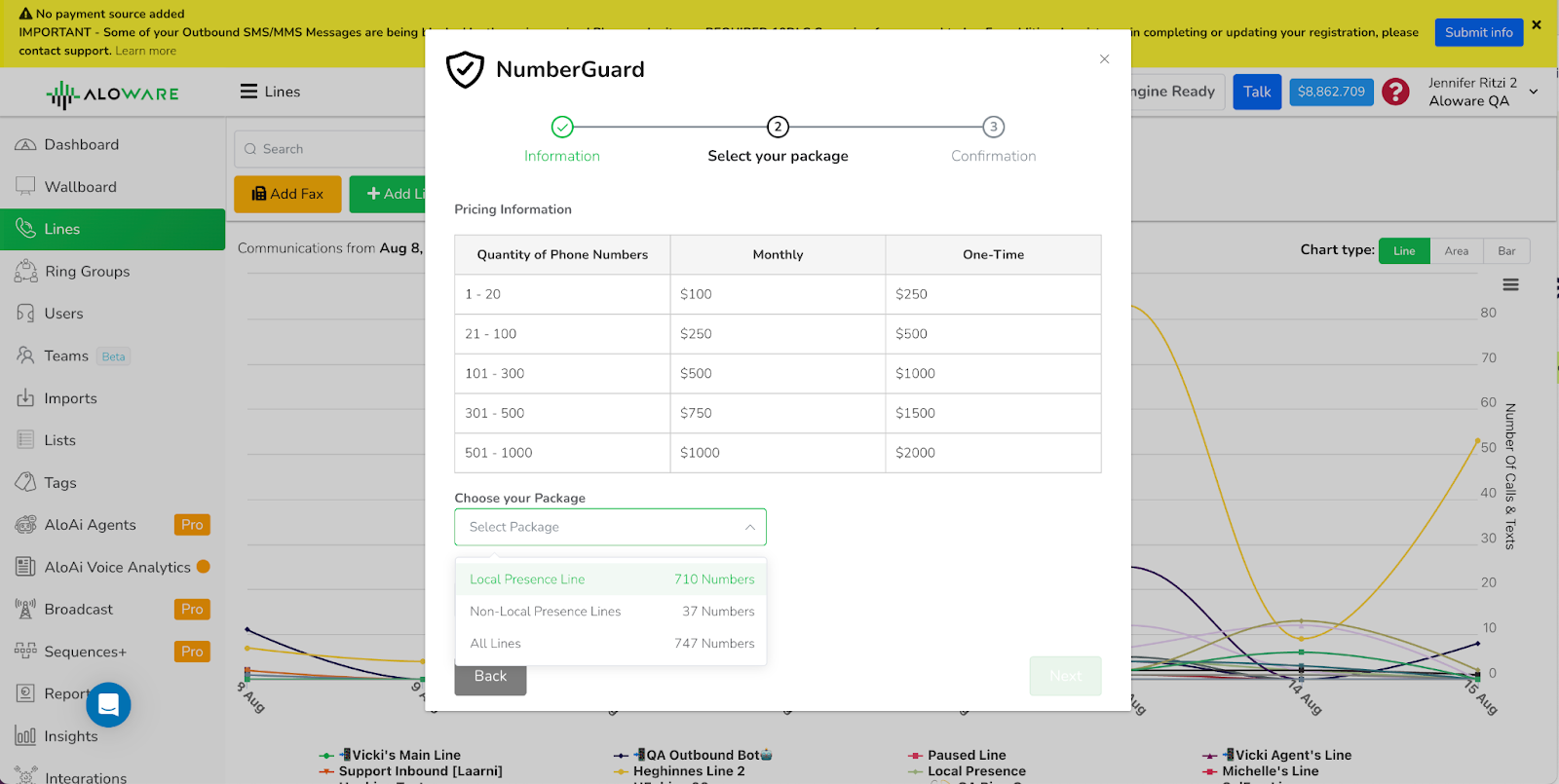The image size is (1559, 784).
Task: Choose All Lines option
Action: (x=612, y=643)
